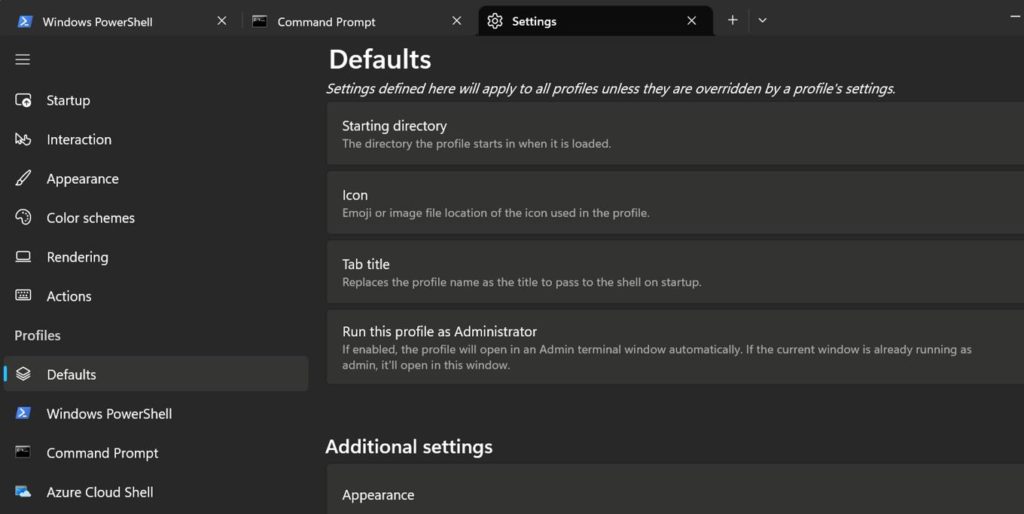Select the Azure Cloud Shell profile icon

click(x=23, y=492)
